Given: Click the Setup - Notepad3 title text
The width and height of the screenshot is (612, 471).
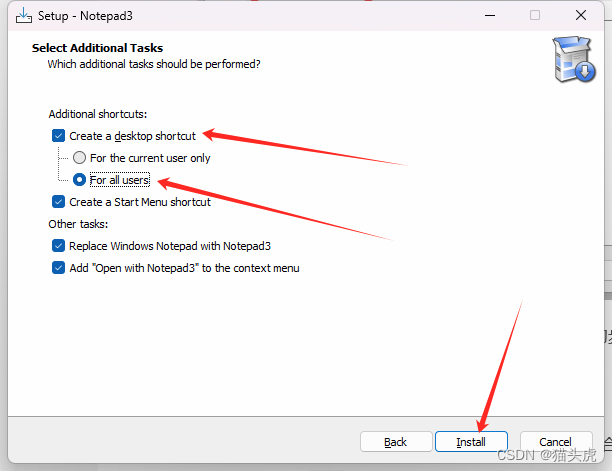Looking at the screenshot, I should pos(85,16).
